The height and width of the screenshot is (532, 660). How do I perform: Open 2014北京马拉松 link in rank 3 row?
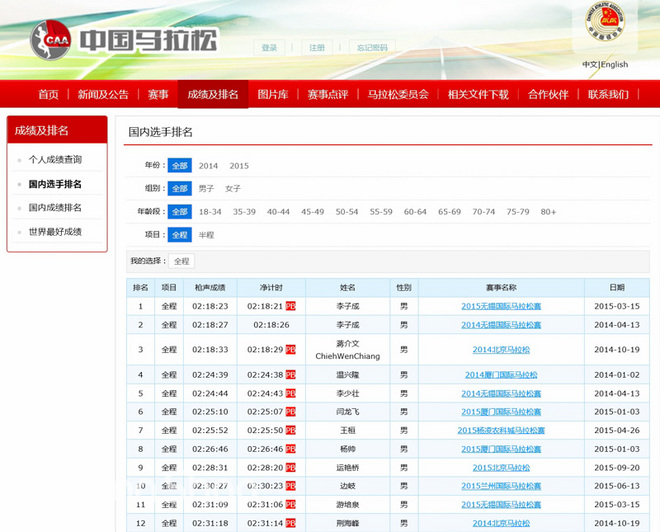click(x=501, y=350)
